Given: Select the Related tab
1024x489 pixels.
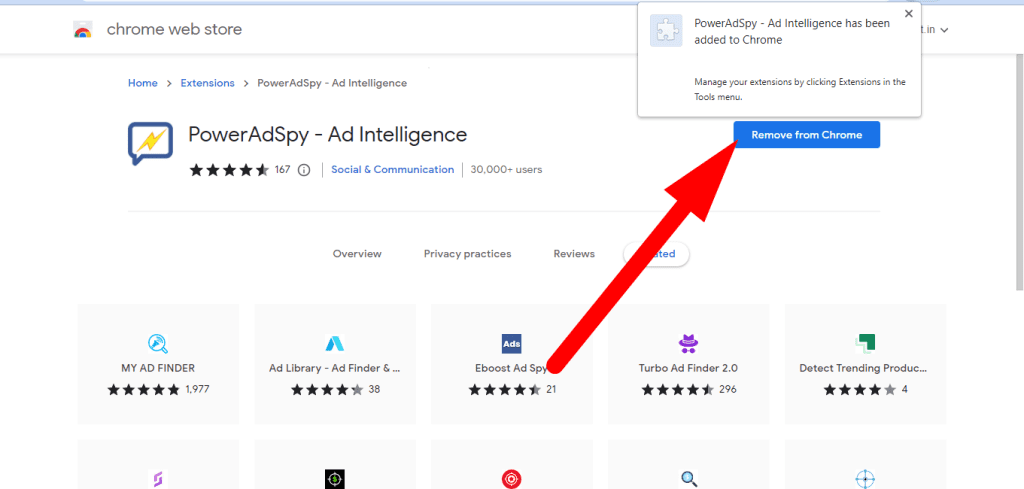Looking at the screenshot, I should tap(656, 254).
